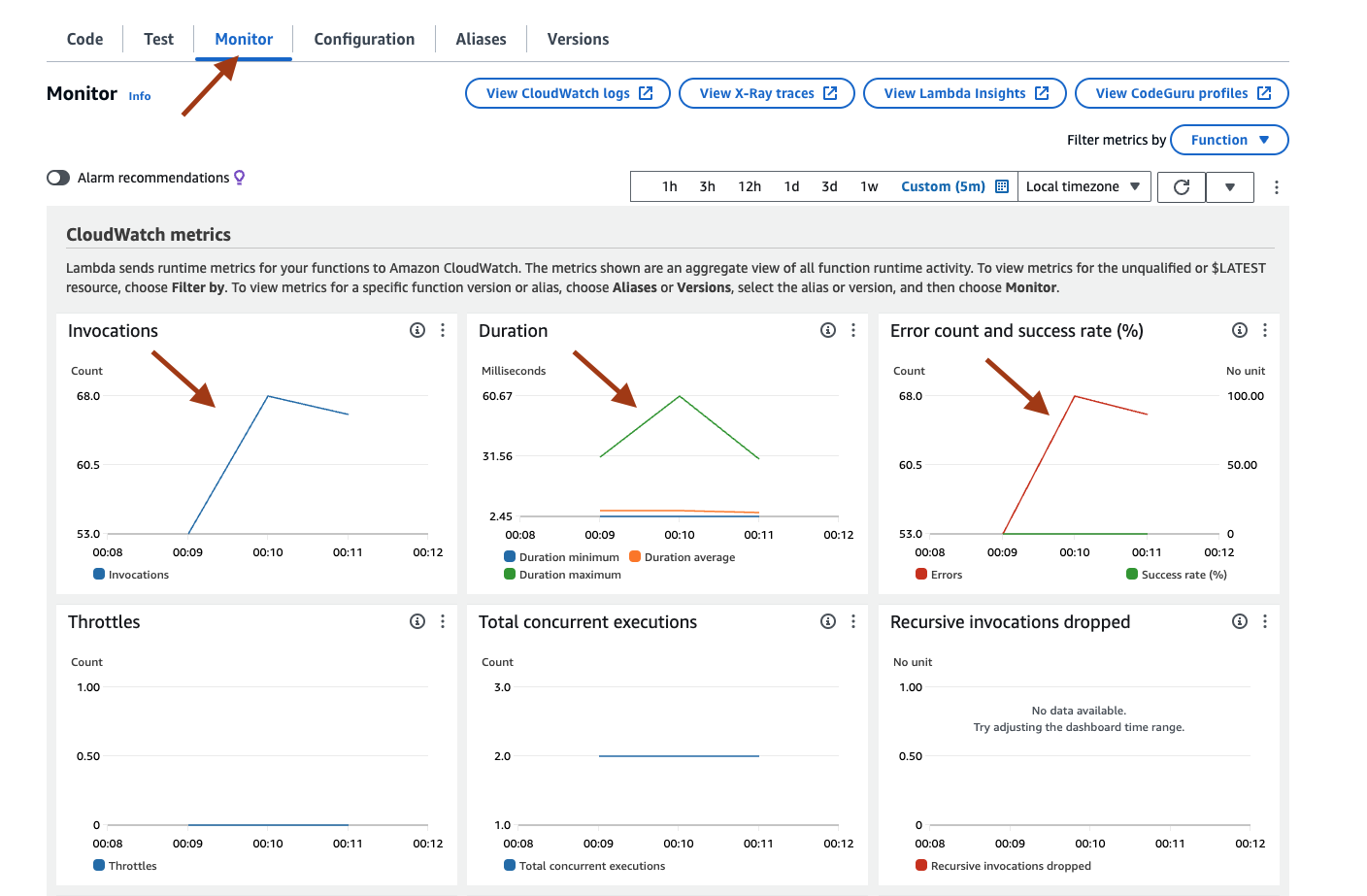1367x896 pixels.
Task: Open Throttles widget three-dot menu
Action: click(x=443, y=621)
